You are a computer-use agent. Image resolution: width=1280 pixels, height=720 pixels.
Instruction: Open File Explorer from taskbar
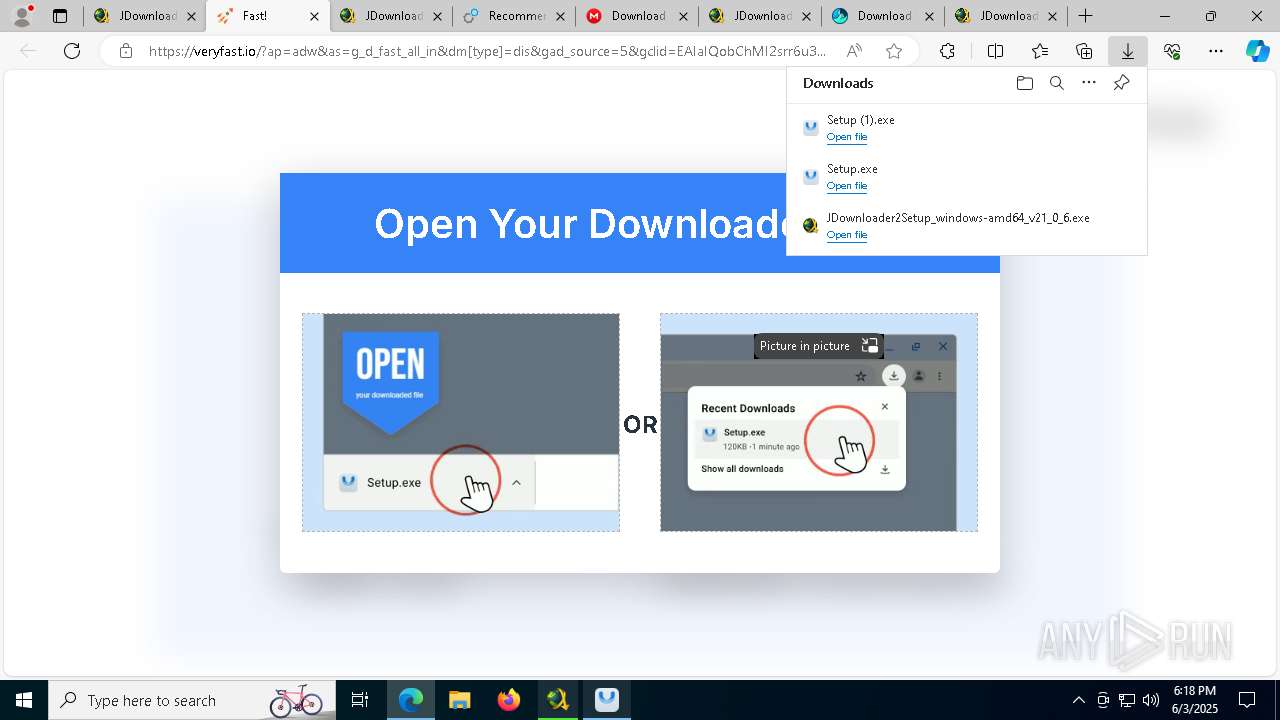pyautogui.click(x=460, y=700)
